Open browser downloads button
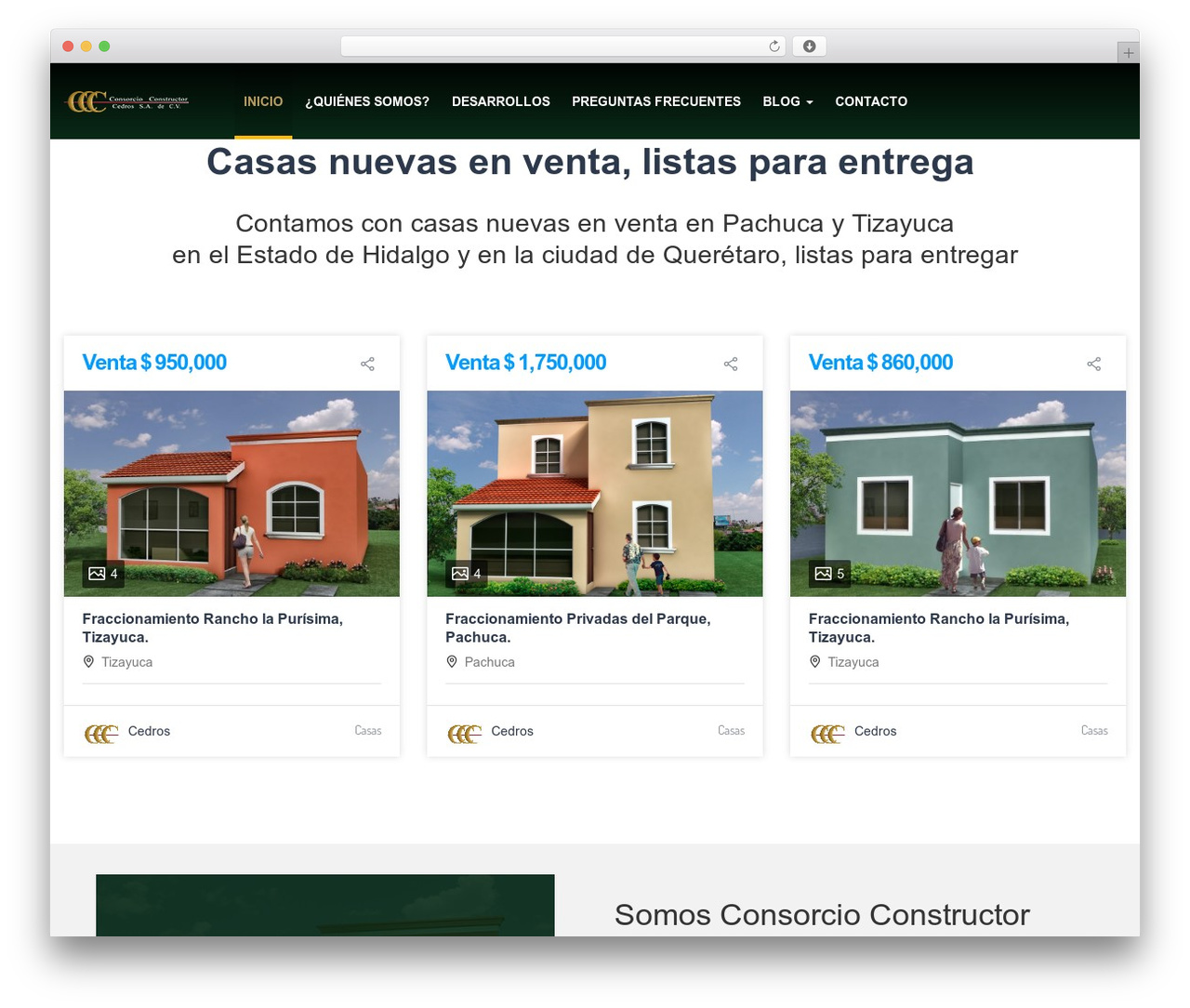 click(x=810, y=46)
